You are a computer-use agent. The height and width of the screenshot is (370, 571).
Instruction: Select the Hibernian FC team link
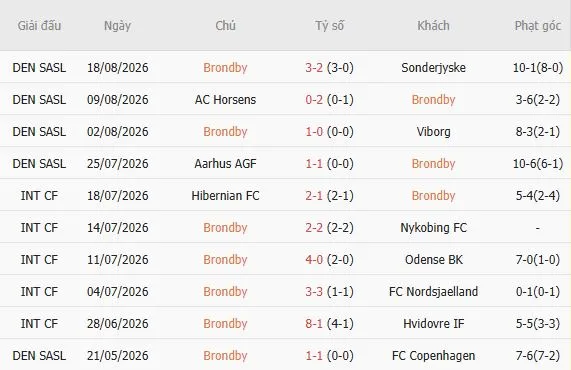coord(225,196)
